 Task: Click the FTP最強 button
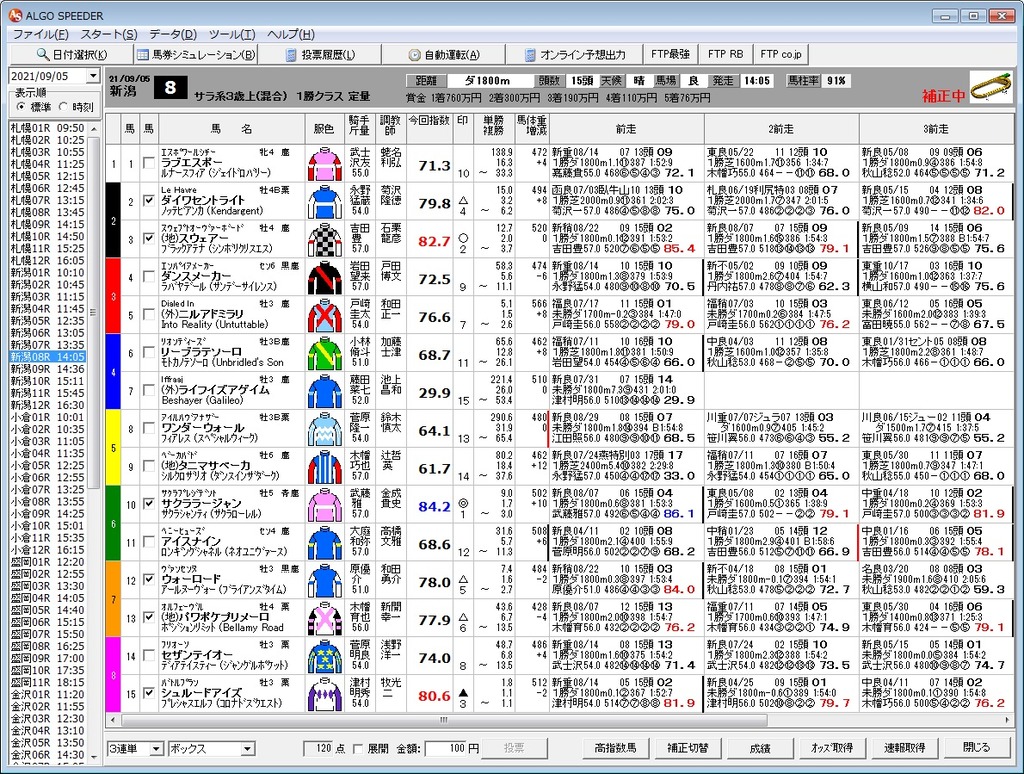coord(671,54)
